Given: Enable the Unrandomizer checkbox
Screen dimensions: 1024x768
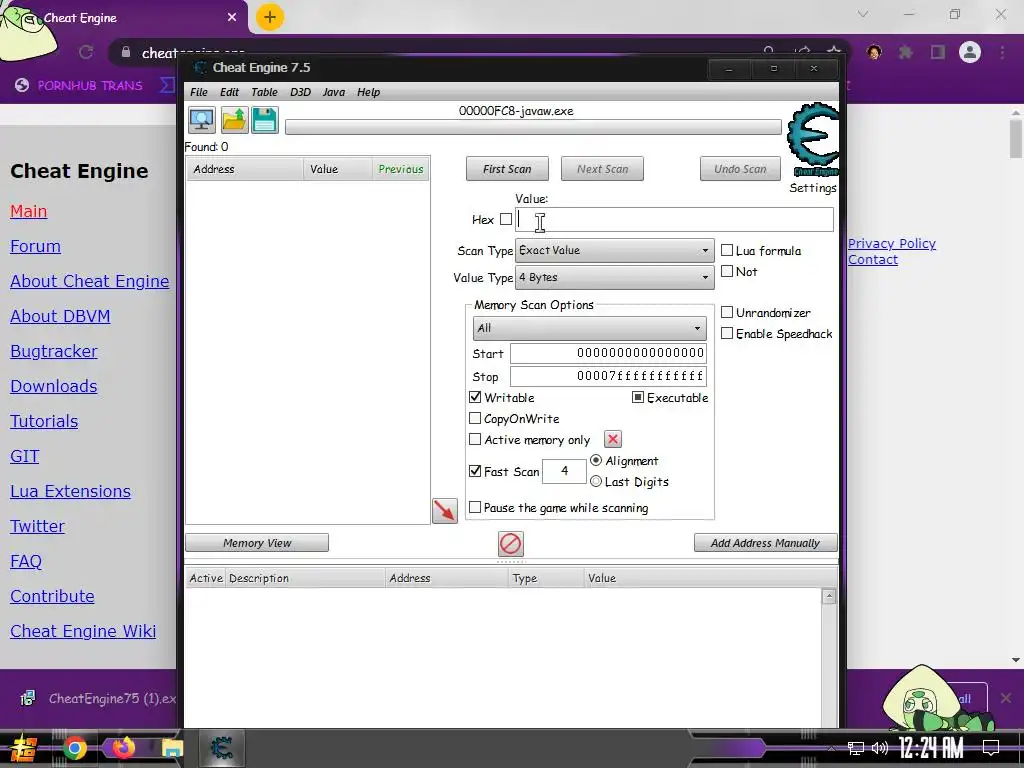Looking at the screenshot, I should 727,312.
